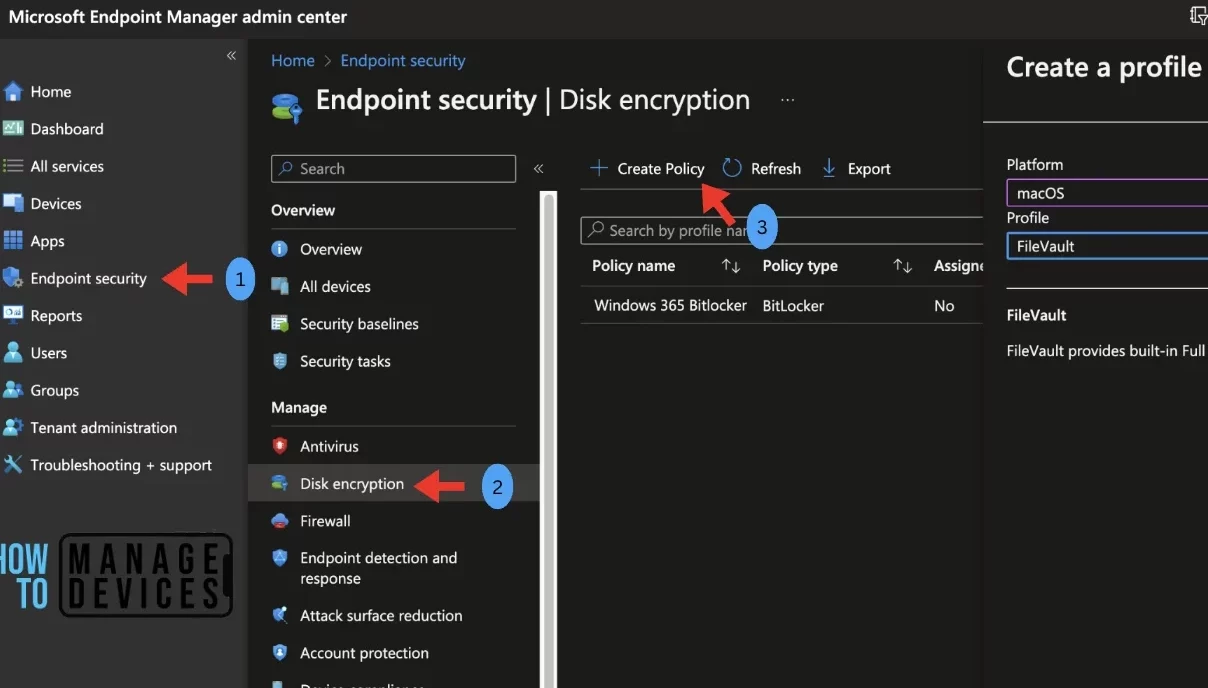Click the Endpoint security breadcrumb link
The height and width of the screenshot is (688, 1208).
click(x=403, y=61)
